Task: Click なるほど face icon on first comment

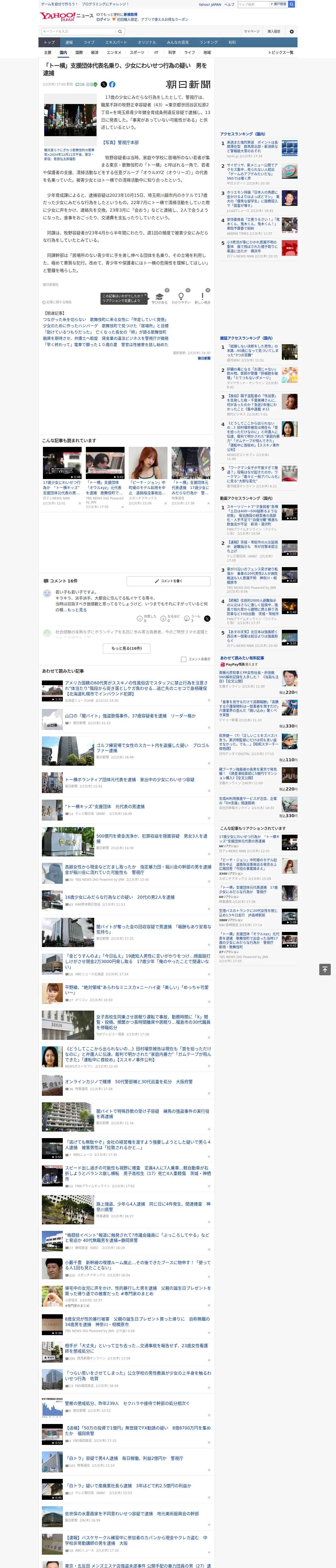Action: pos(164,618)
